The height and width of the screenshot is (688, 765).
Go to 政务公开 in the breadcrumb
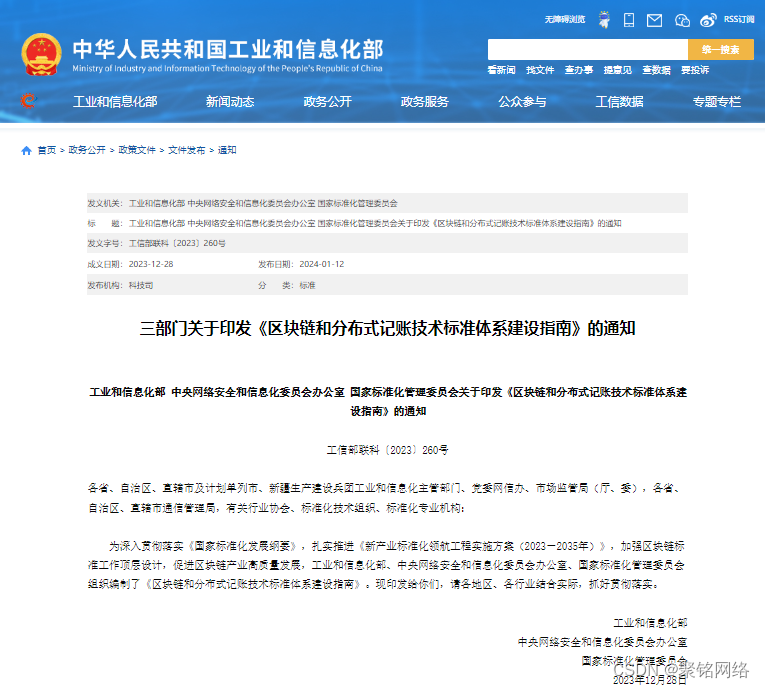tap(87, 150)
